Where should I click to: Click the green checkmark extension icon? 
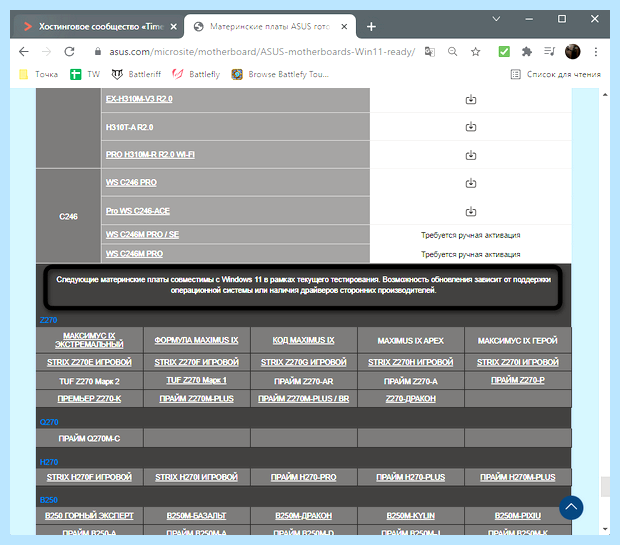(x=504, y=51)
